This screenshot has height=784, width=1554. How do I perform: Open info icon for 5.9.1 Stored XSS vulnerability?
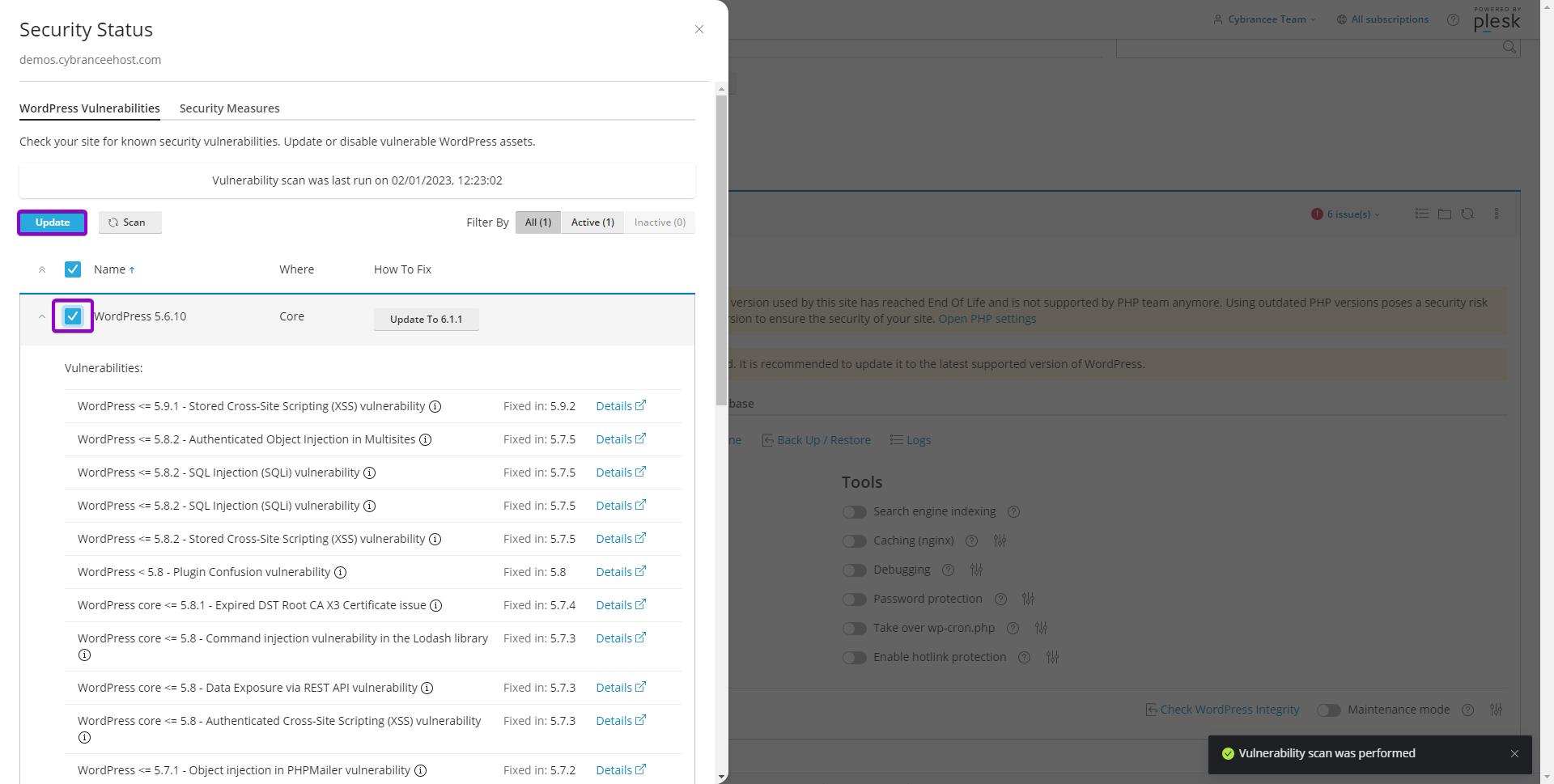click(x=435, y=407)
